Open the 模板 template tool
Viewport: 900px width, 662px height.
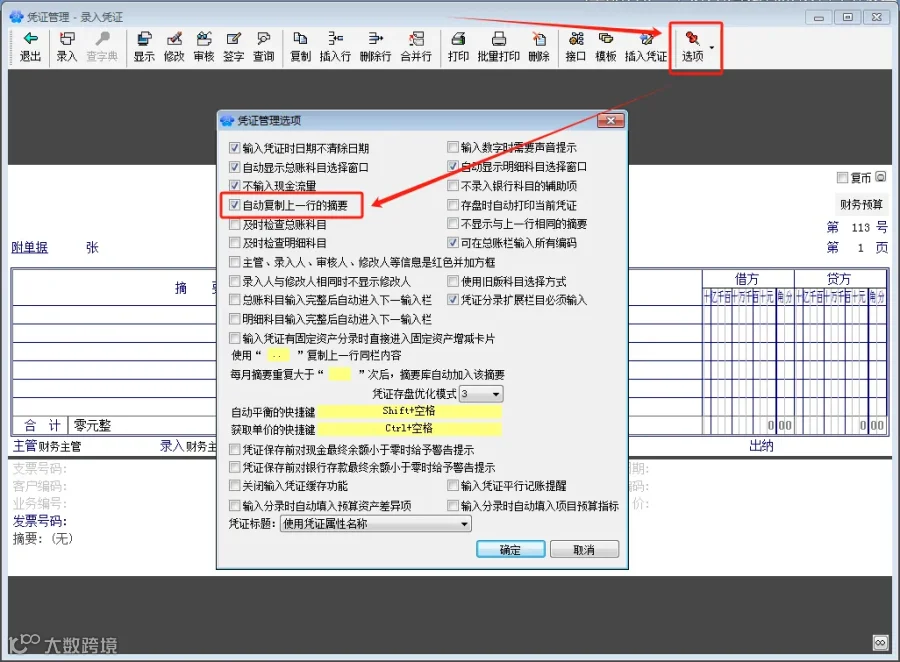[606, 47]
